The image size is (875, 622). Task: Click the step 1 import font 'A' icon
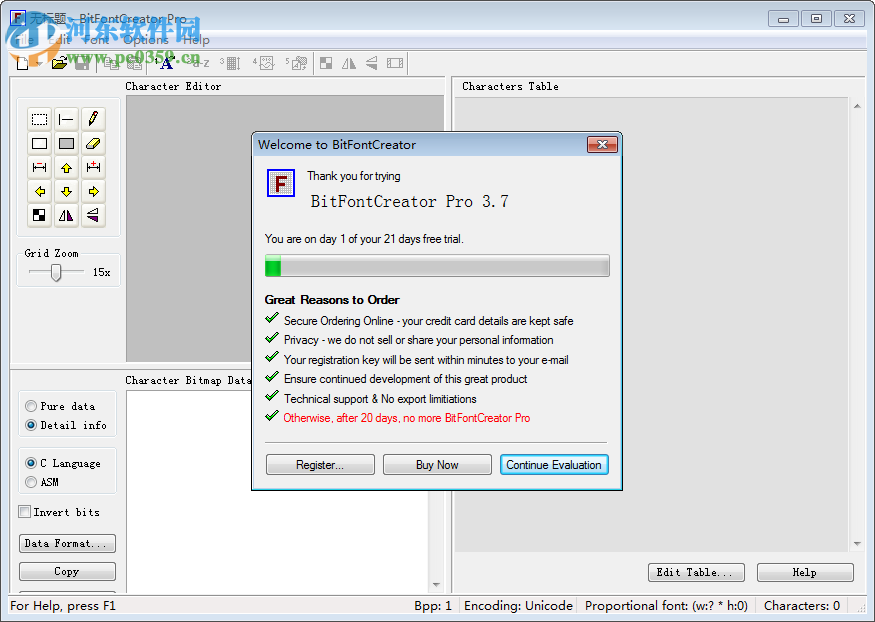coord(166,63)
